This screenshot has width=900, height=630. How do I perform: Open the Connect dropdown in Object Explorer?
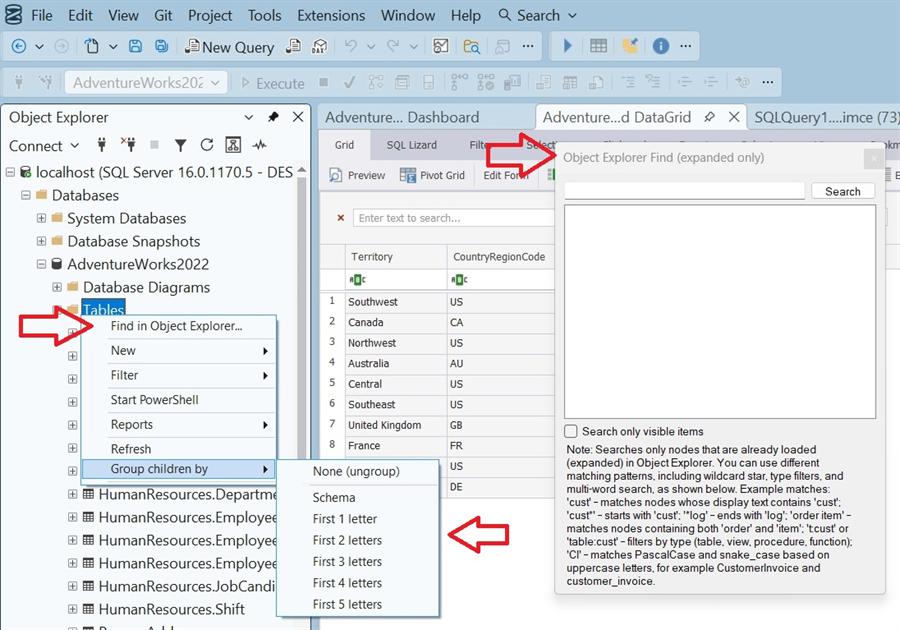click(44, 146)
